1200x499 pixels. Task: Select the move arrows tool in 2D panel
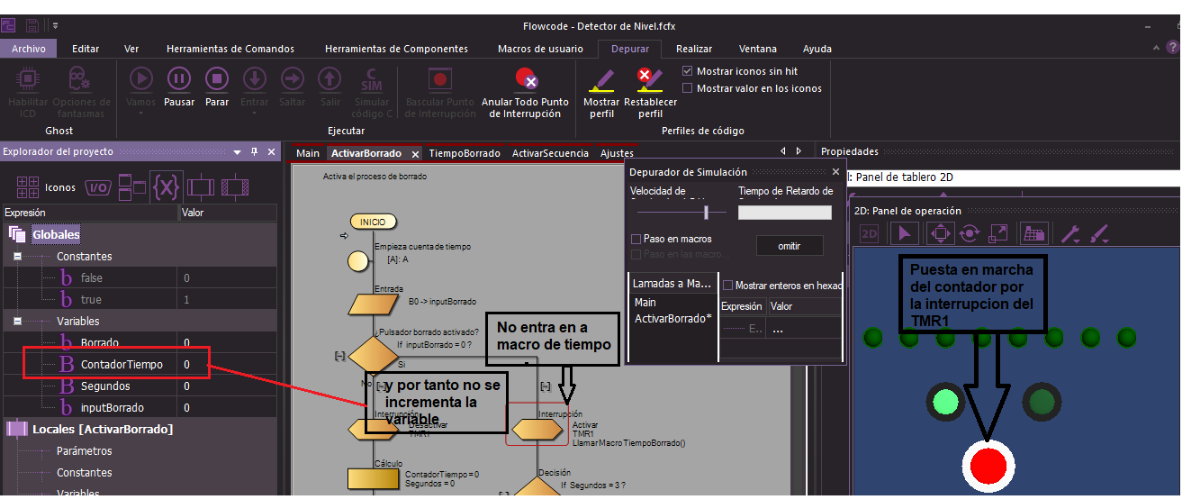(939, 233)
